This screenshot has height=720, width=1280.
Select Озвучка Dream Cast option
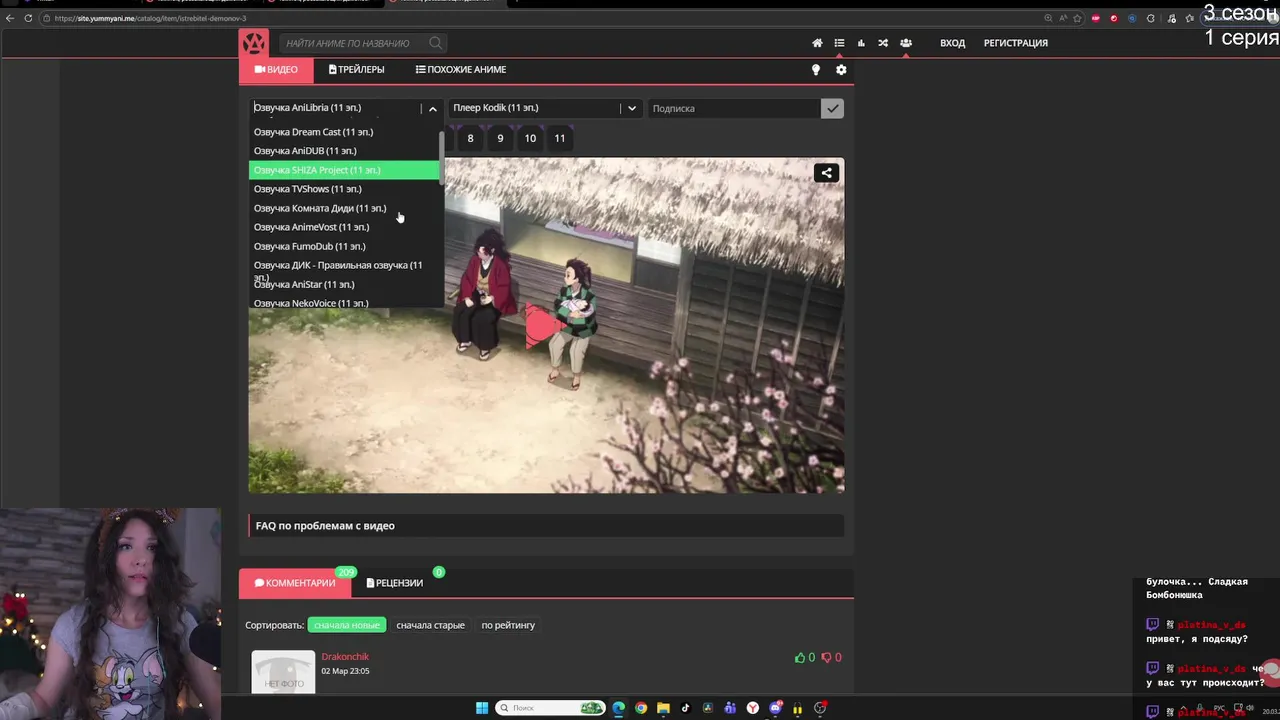click(x=343, y=132)
